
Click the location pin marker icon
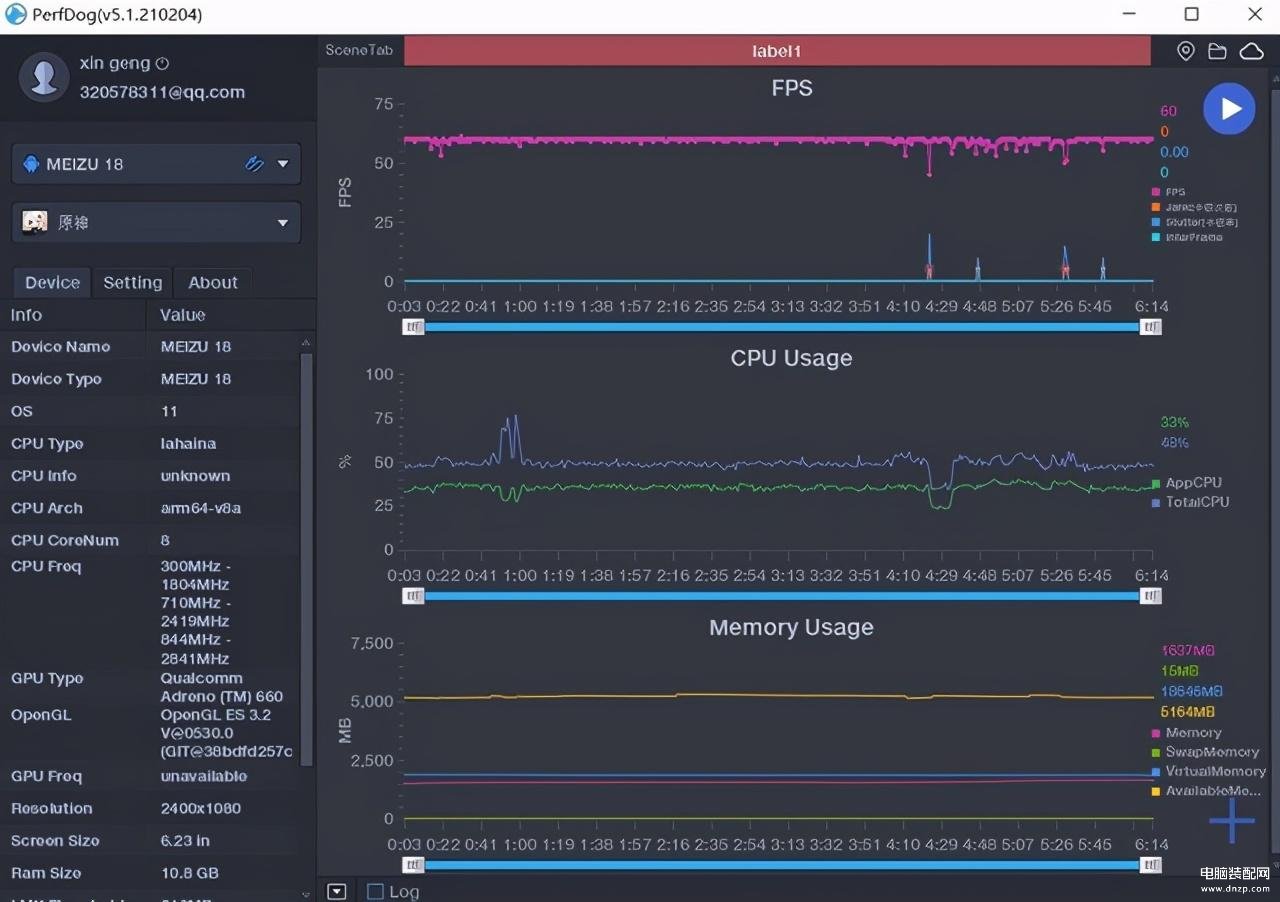1185,51
